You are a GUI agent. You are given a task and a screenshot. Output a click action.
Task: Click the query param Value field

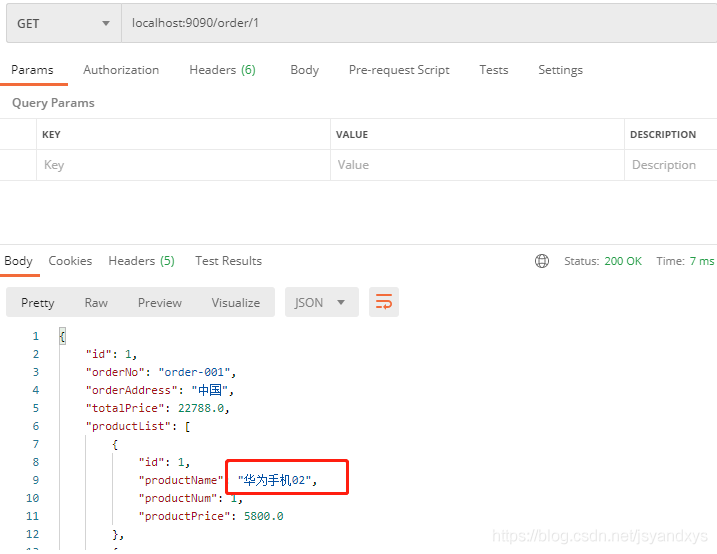pyautogui.click(x=477, y=165)
